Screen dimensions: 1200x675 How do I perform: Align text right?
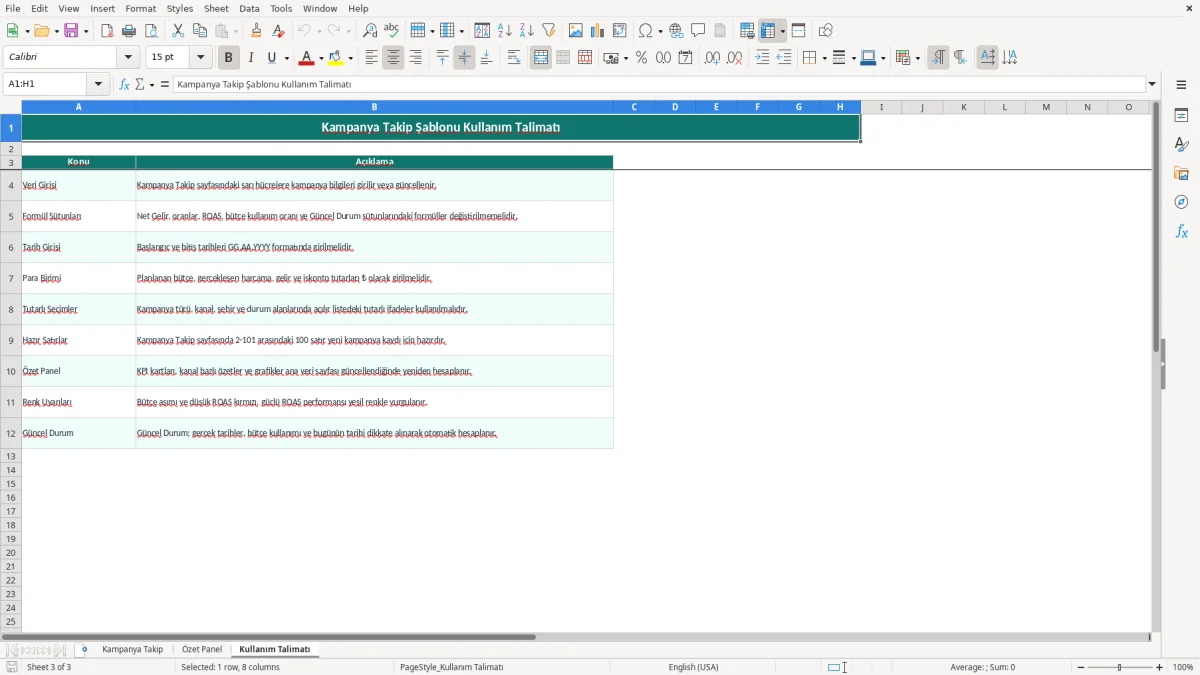pos(415,58)
